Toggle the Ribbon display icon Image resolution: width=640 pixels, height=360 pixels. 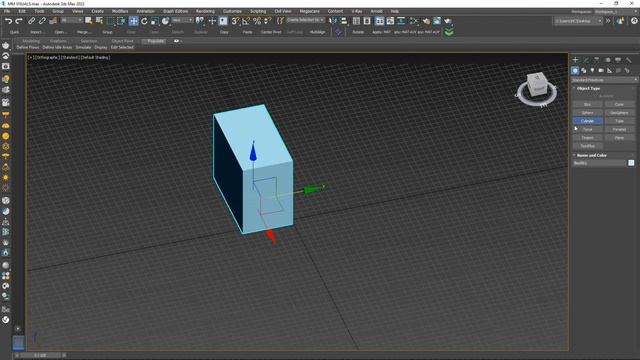pos(380,21)
